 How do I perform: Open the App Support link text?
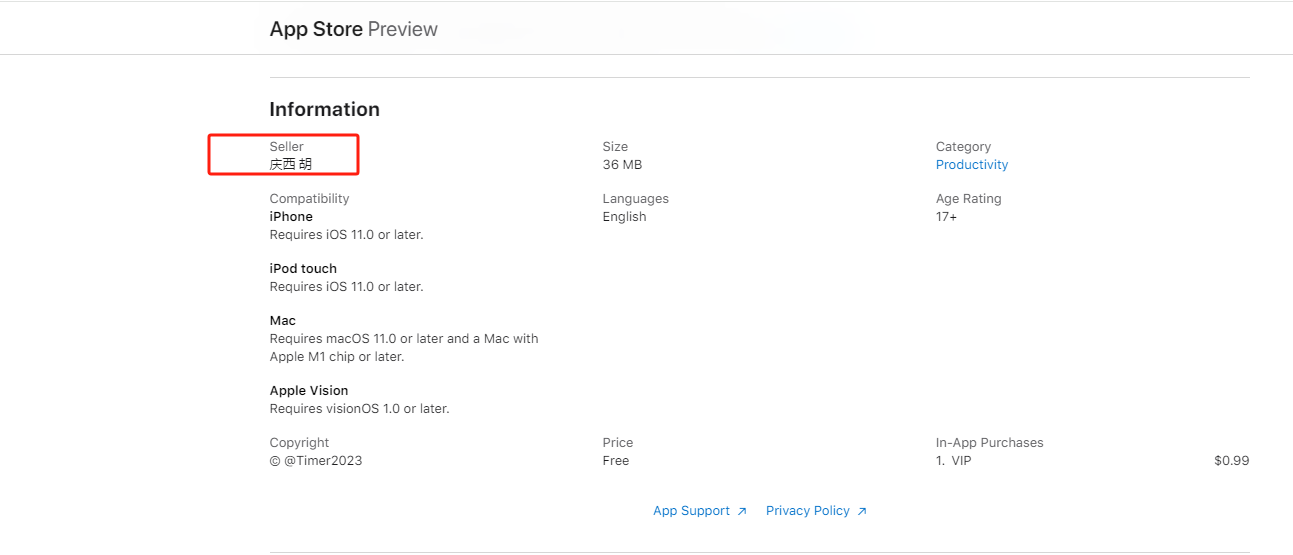coord(691,511)
